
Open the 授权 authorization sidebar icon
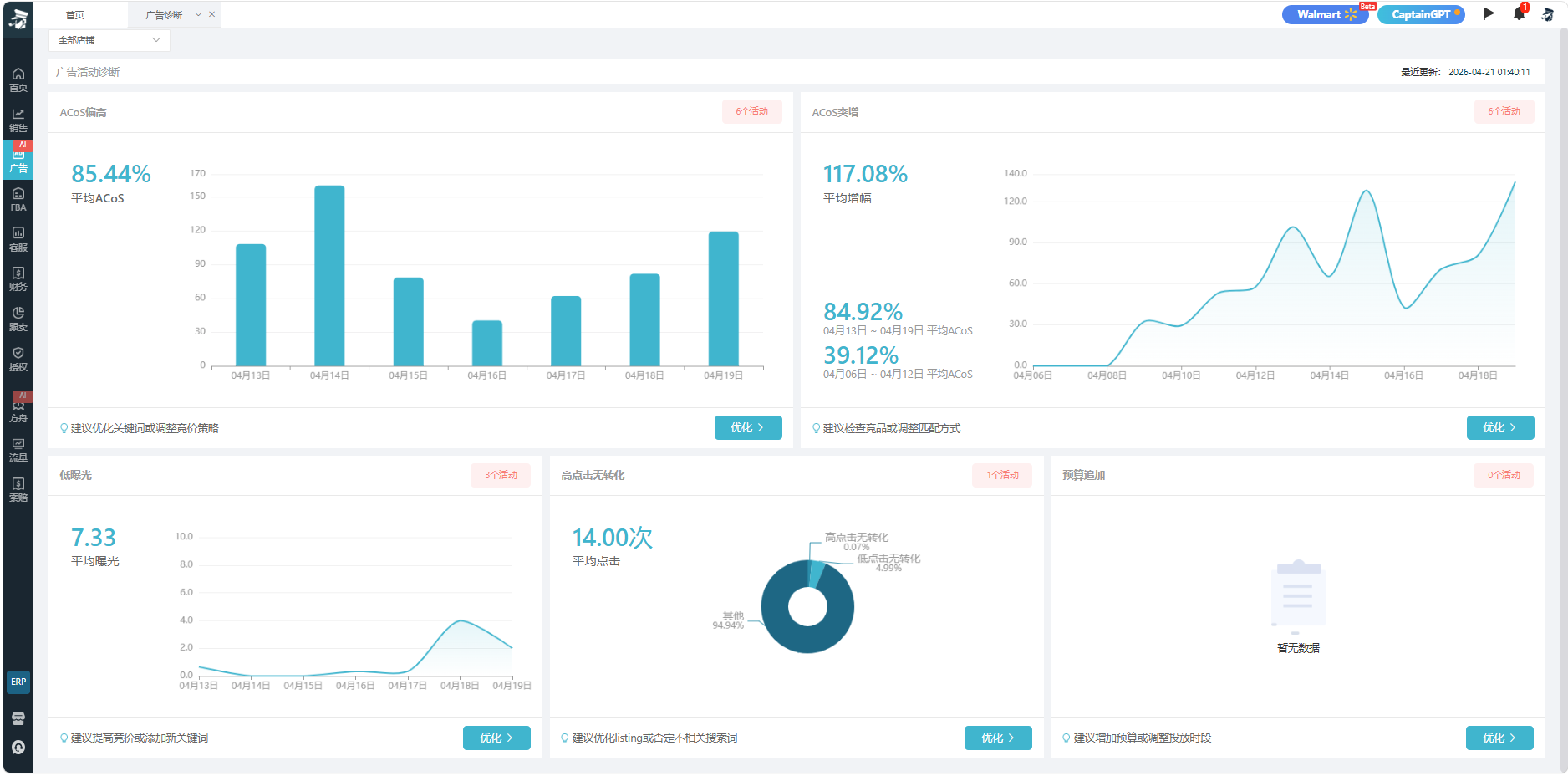[x=18, y=359]
